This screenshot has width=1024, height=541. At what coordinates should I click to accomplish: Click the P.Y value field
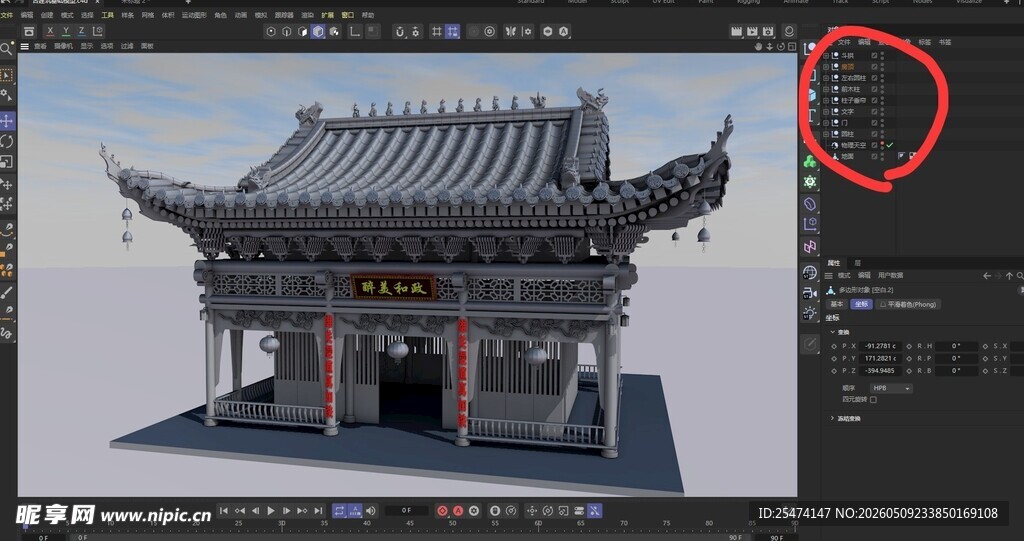880,358
